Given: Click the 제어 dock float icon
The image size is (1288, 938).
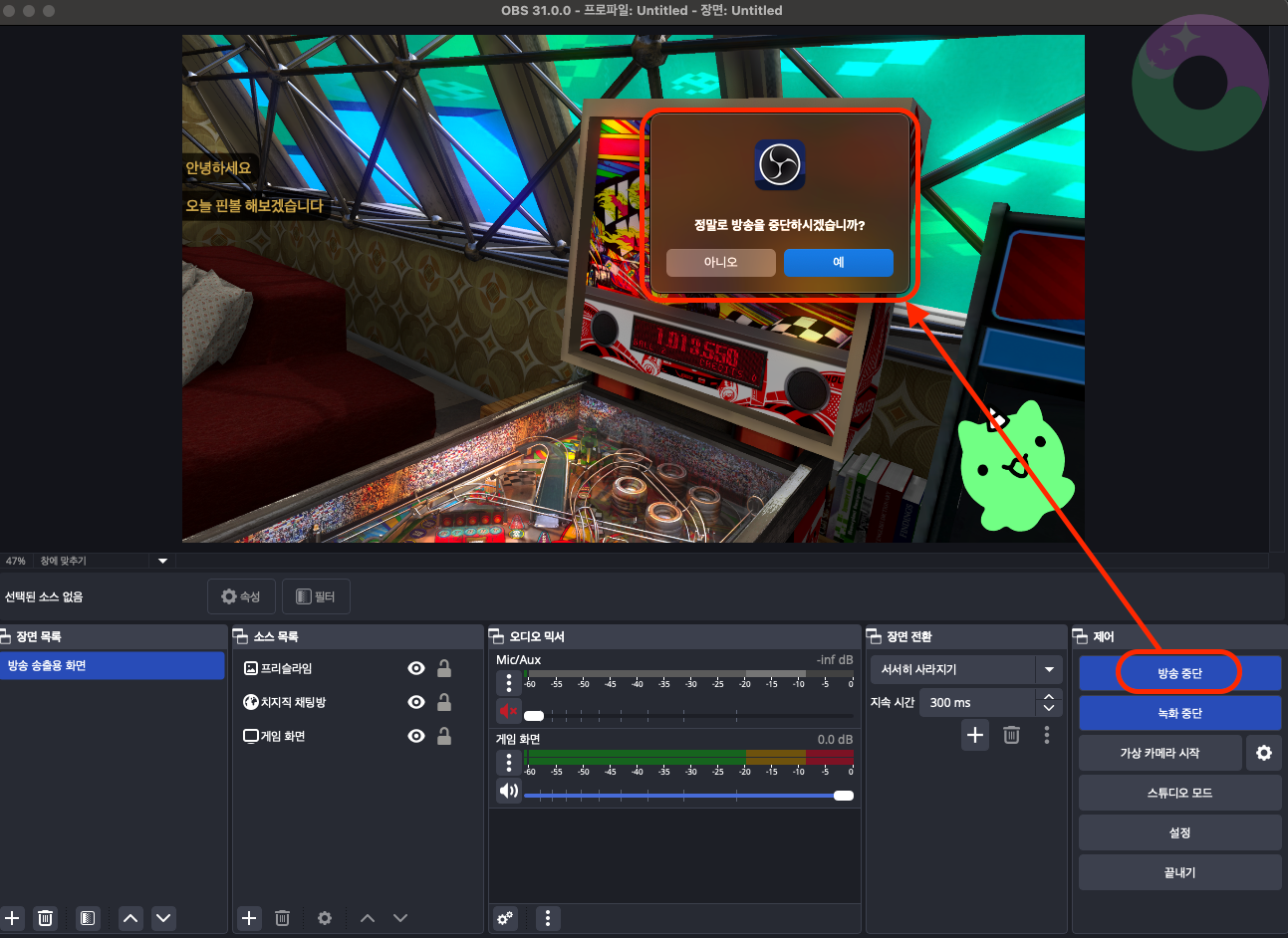Looking at the screenshot, I should 1081,636.
